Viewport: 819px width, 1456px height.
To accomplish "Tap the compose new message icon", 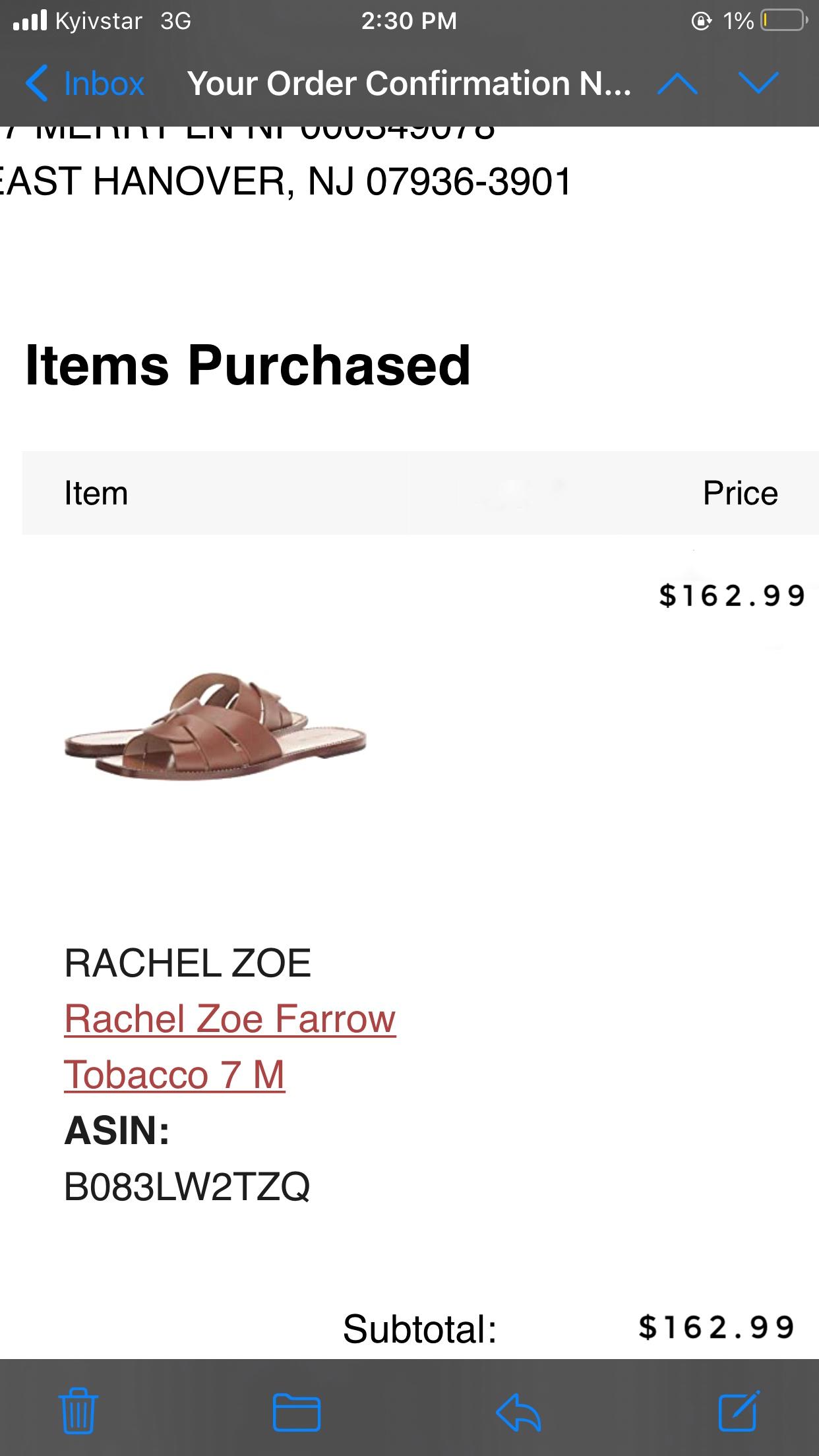I will pos(739,1410).
